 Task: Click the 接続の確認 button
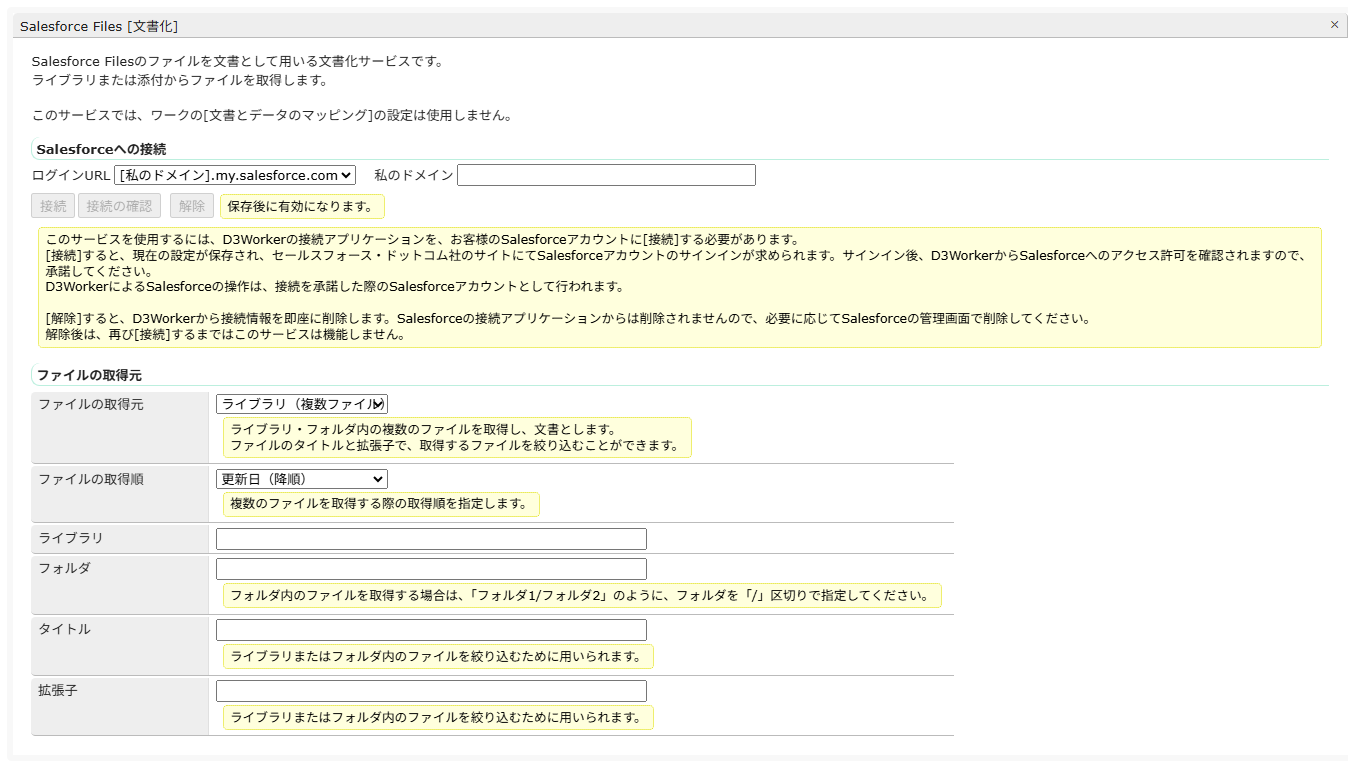click(x=120, y=206)
